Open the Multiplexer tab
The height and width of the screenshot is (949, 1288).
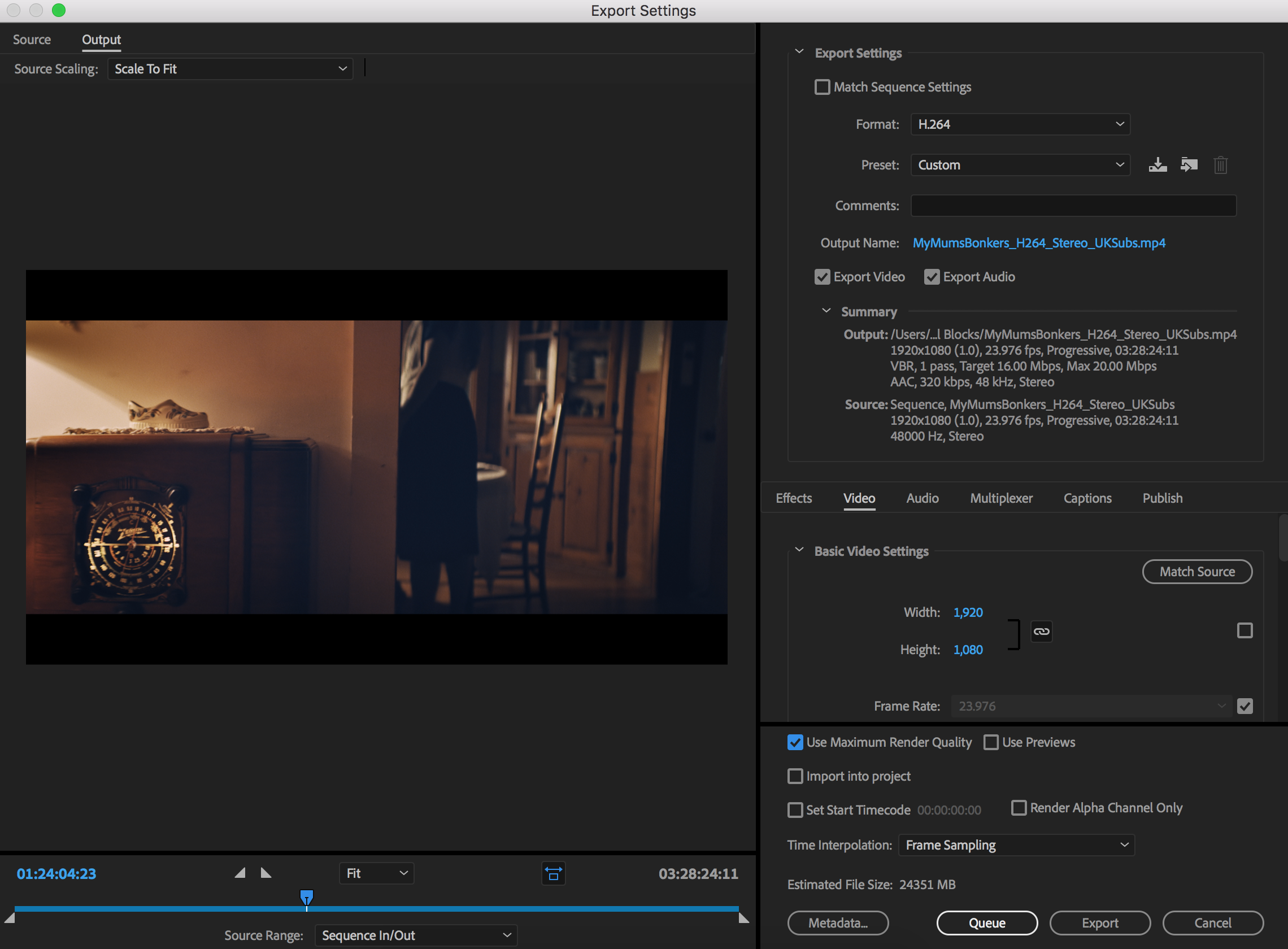1001,498
